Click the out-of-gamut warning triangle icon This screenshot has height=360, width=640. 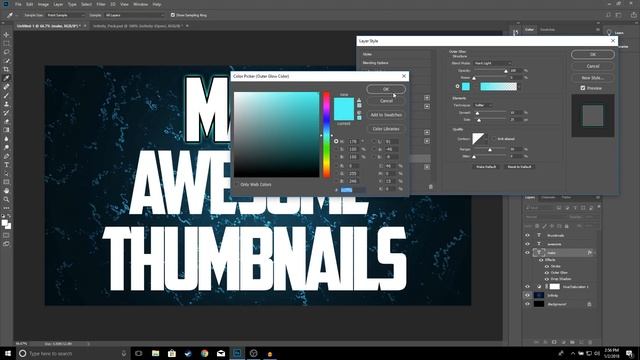coord(359,100)
